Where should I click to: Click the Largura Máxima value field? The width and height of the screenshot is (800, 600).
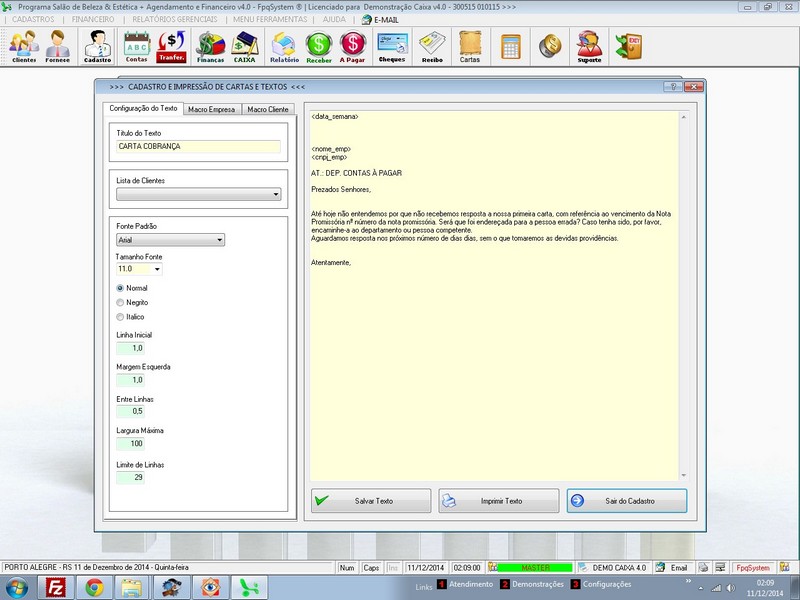[130, 444]
